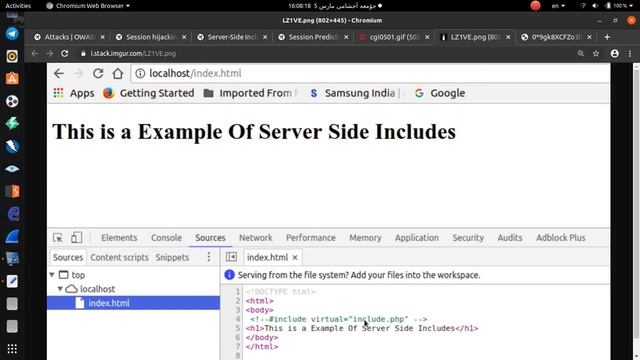The width and height of the screenshot is (640, 360).
Task: Click the site info icon before localhost
Action: [x=140, y=73]
